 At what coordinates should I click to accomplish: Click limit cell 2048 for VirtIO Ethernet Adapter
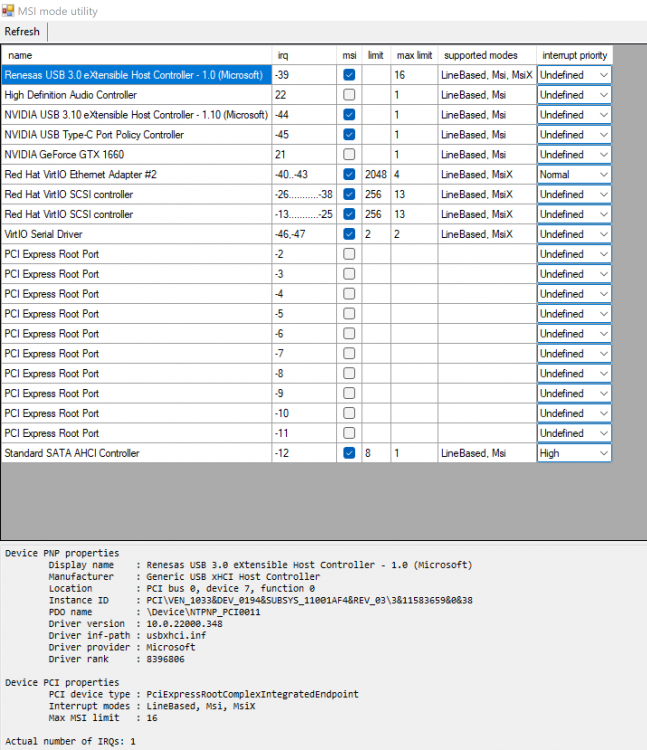tap(376, 174)
